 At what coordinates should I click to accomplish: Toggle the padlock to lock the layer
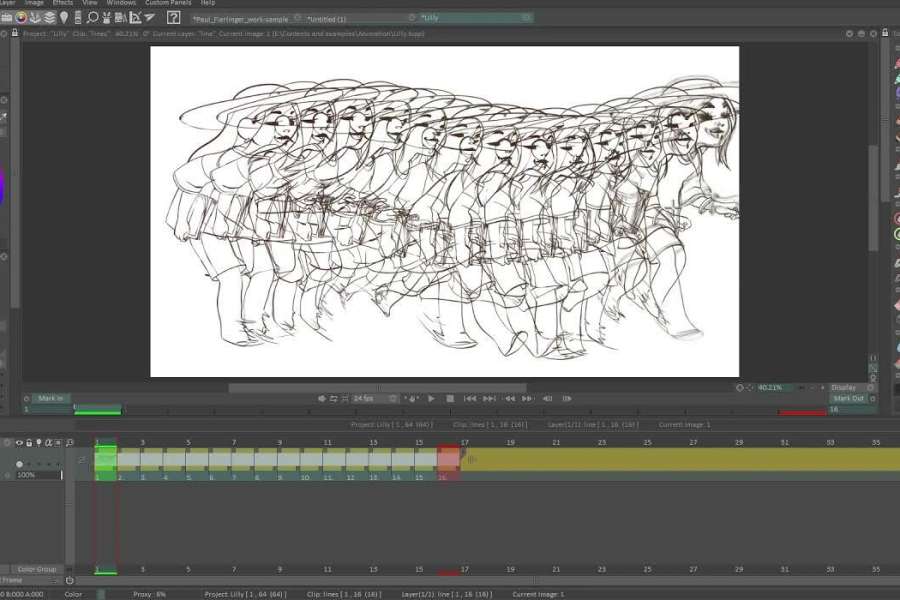coord(29,442)
